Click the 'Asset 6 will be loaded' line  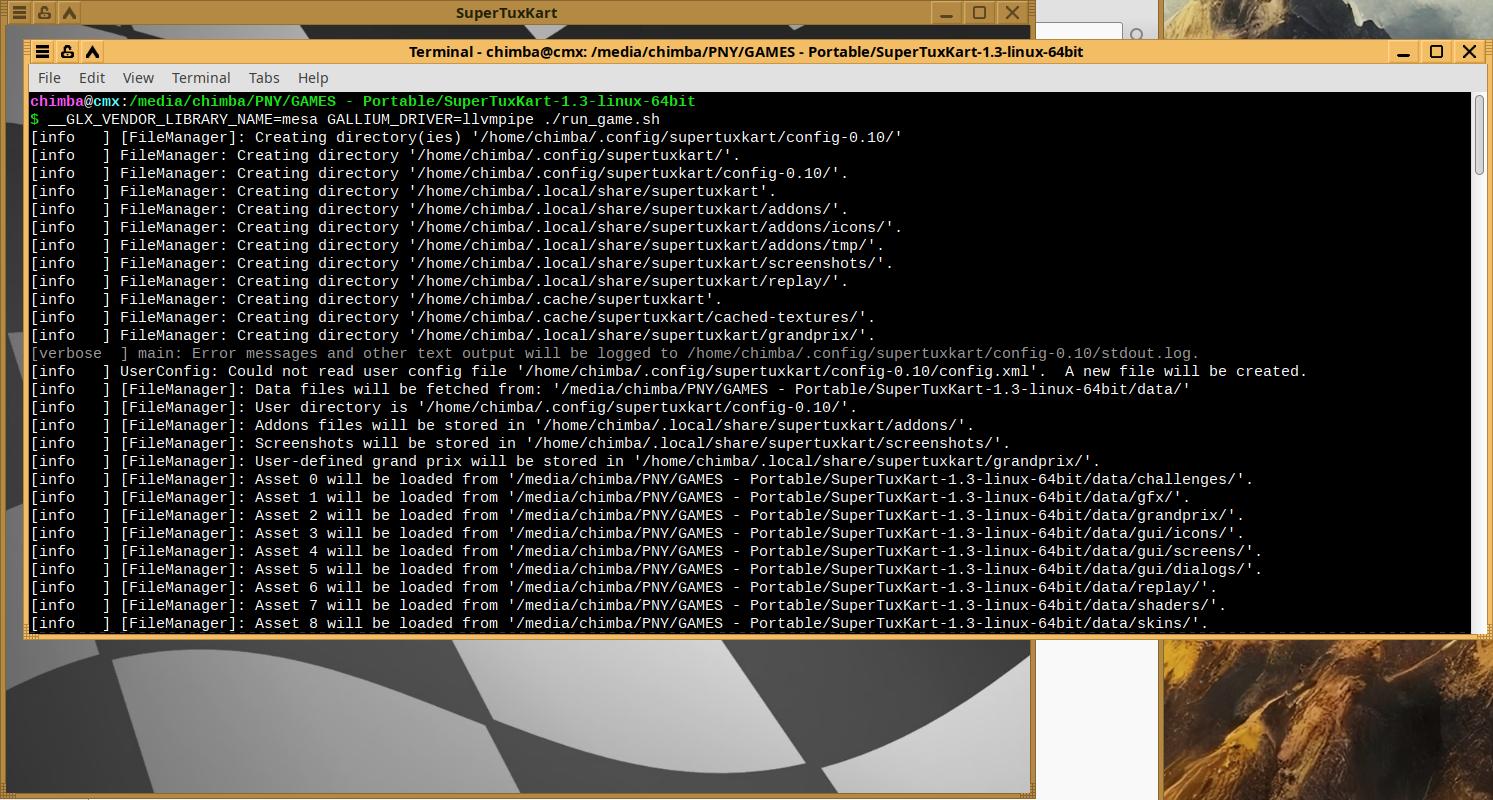pyautogui.click(x=624, y=587)
